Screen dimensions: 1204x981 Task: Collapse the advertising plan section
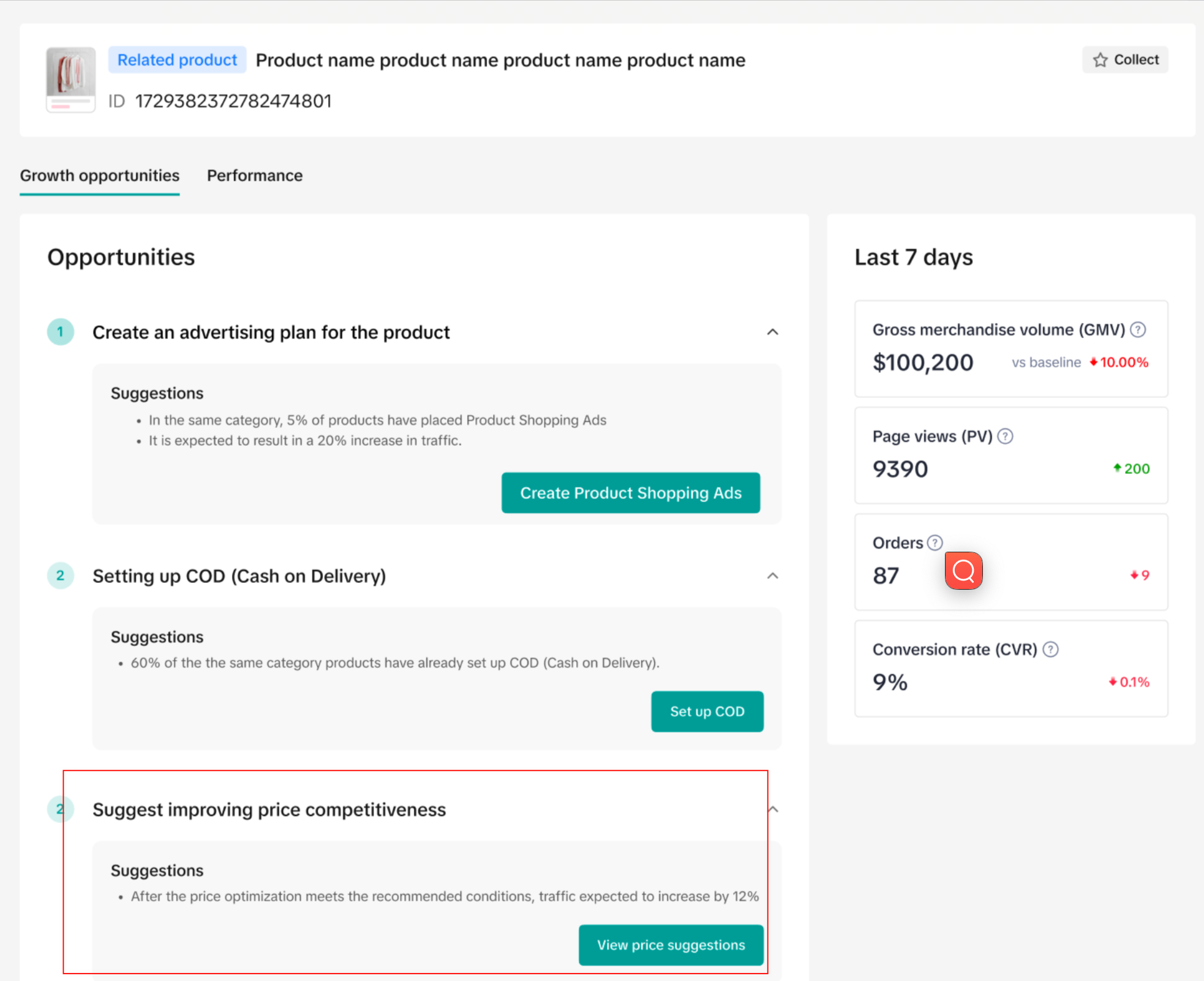coord(772,332)
